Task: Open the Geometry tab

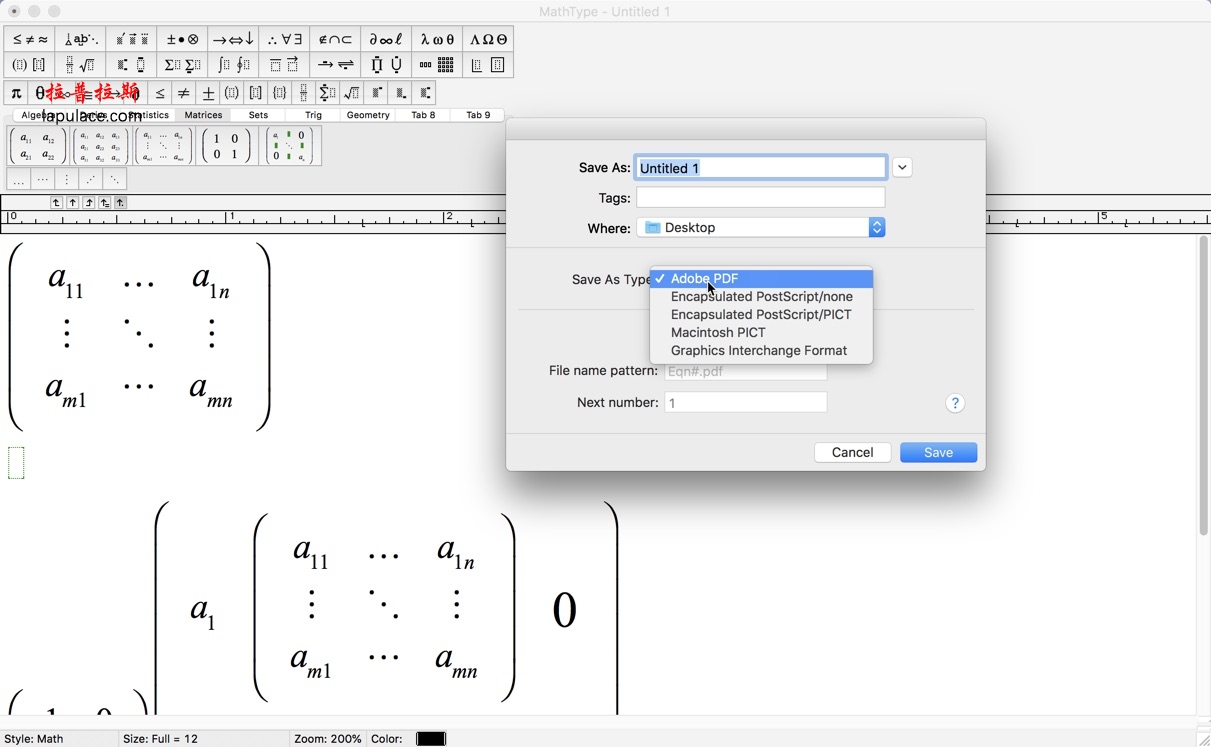Action: pos(368,115)
